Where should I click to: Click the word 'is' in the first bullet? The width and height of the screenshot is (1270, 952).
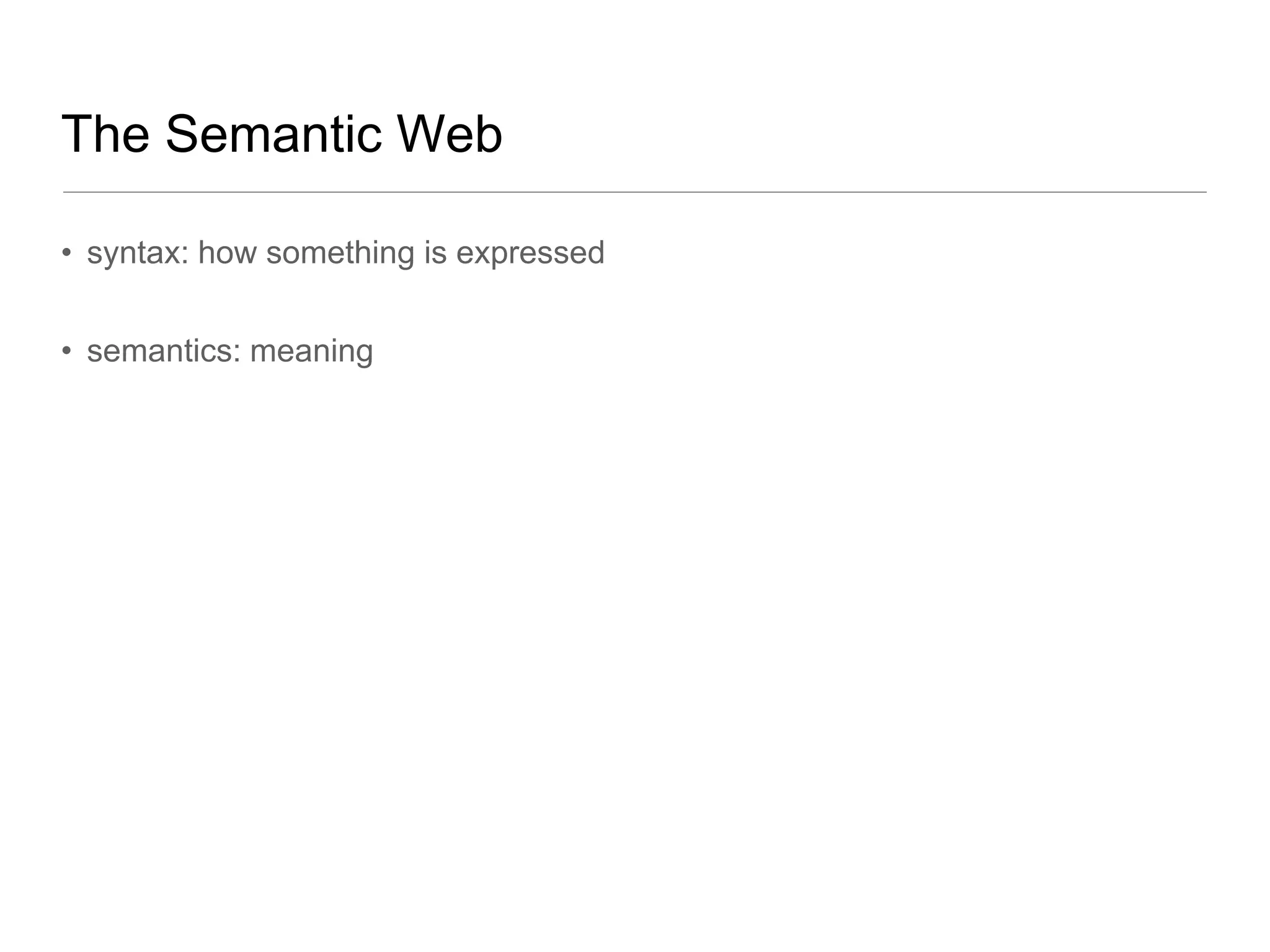click(435, 253)
